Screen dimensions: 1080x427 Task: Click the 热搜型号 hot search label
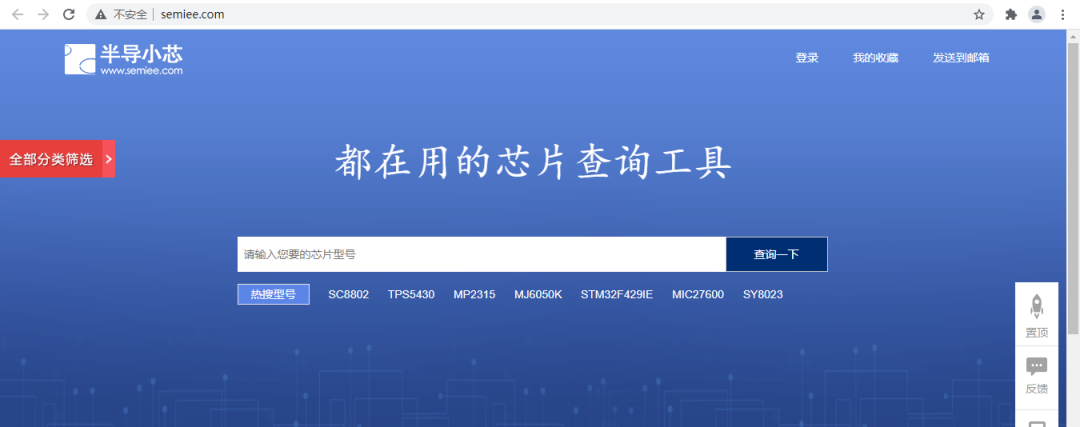point(273,294)
